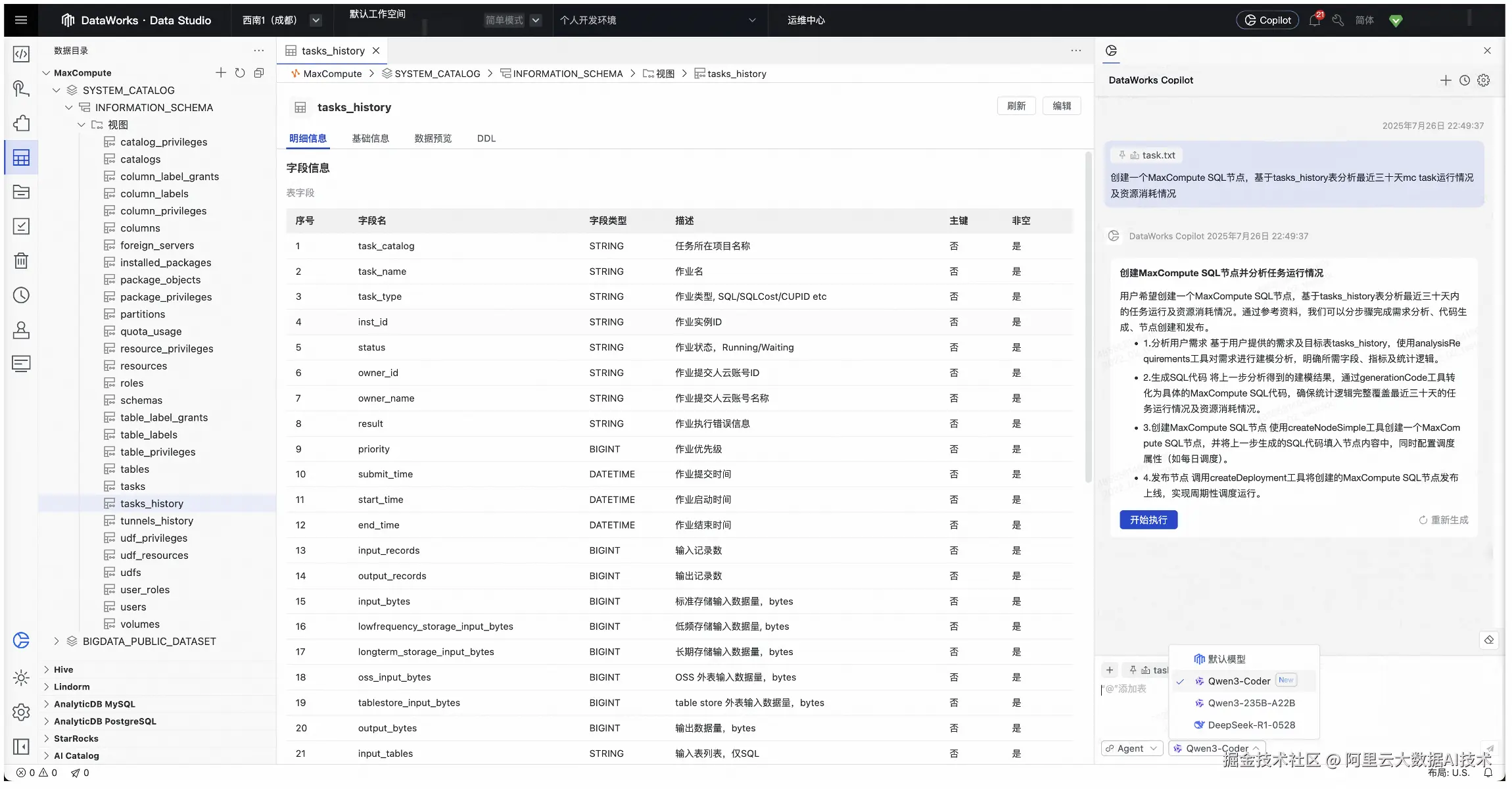This screenshot has height=789, width=1512.
Task: Expand the StarRocks catalog section
Action: [47, 738]
